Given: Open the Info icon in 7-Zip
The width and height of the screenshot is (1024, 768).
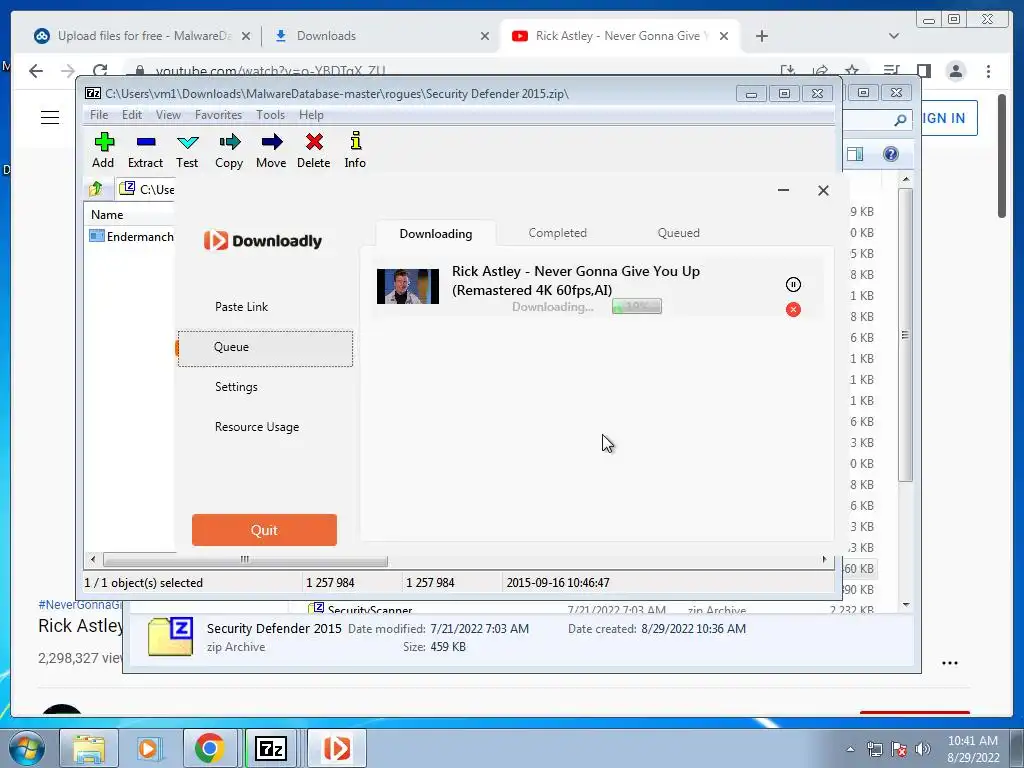Looking at the screenshot, I should point(355,150).
